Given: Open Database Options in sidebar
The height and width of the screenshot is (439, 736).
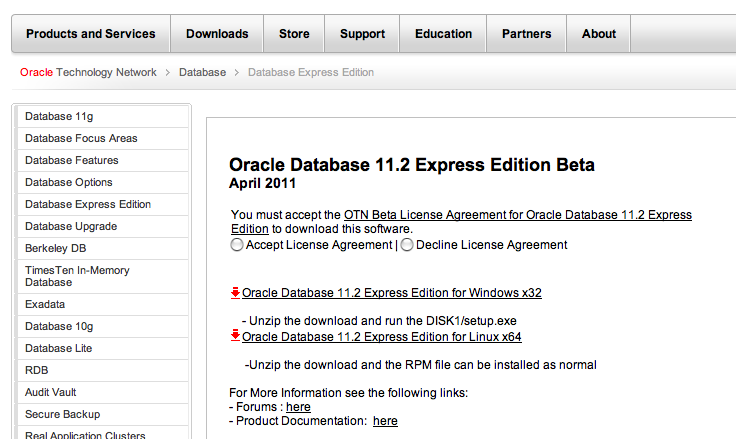Looking at the screenshot, I should pos(103,183).
